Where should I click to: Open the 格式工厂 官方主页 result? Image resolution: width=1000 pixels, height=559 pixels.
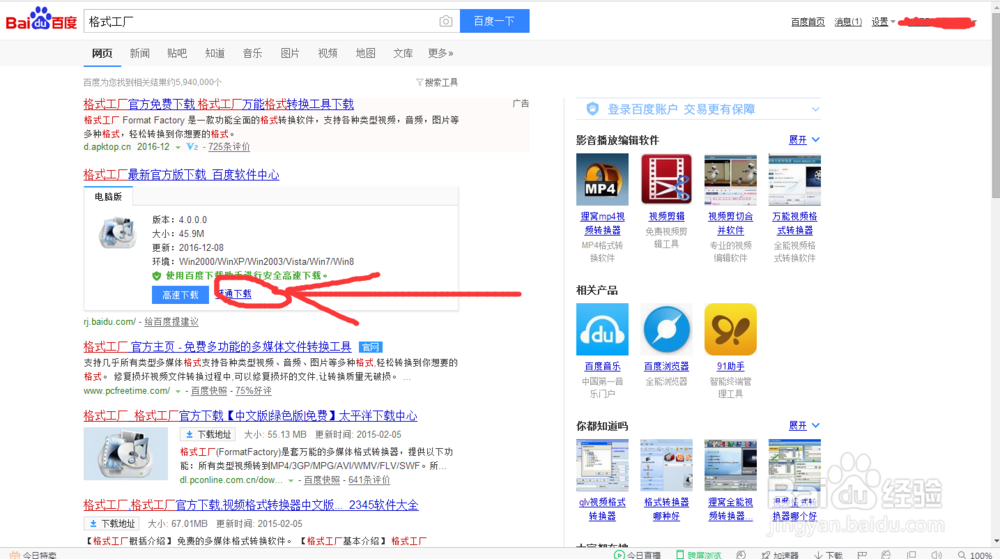217,347
